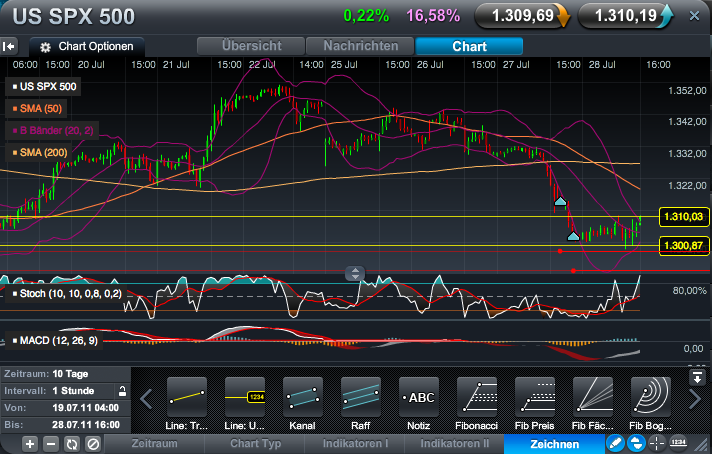
Task: Click the 28 Jul date axis label
Action: [x=602, y=65]
